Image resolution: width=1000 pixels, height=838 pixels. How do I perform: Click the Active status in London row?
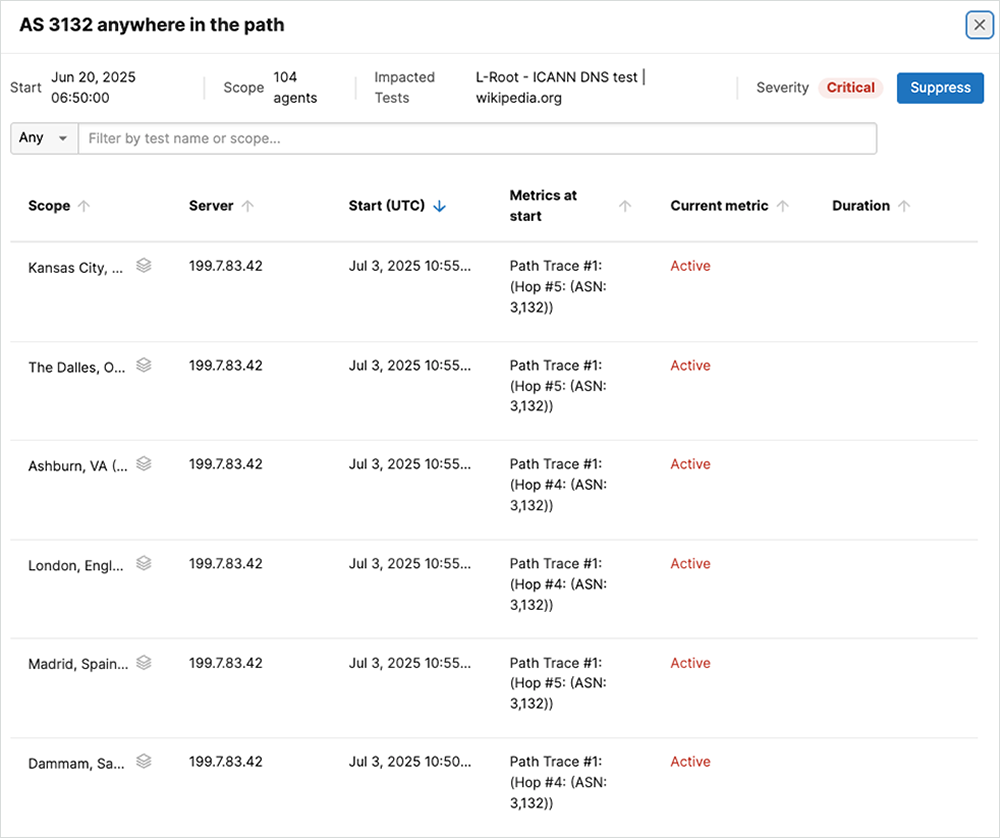point(690,564)
